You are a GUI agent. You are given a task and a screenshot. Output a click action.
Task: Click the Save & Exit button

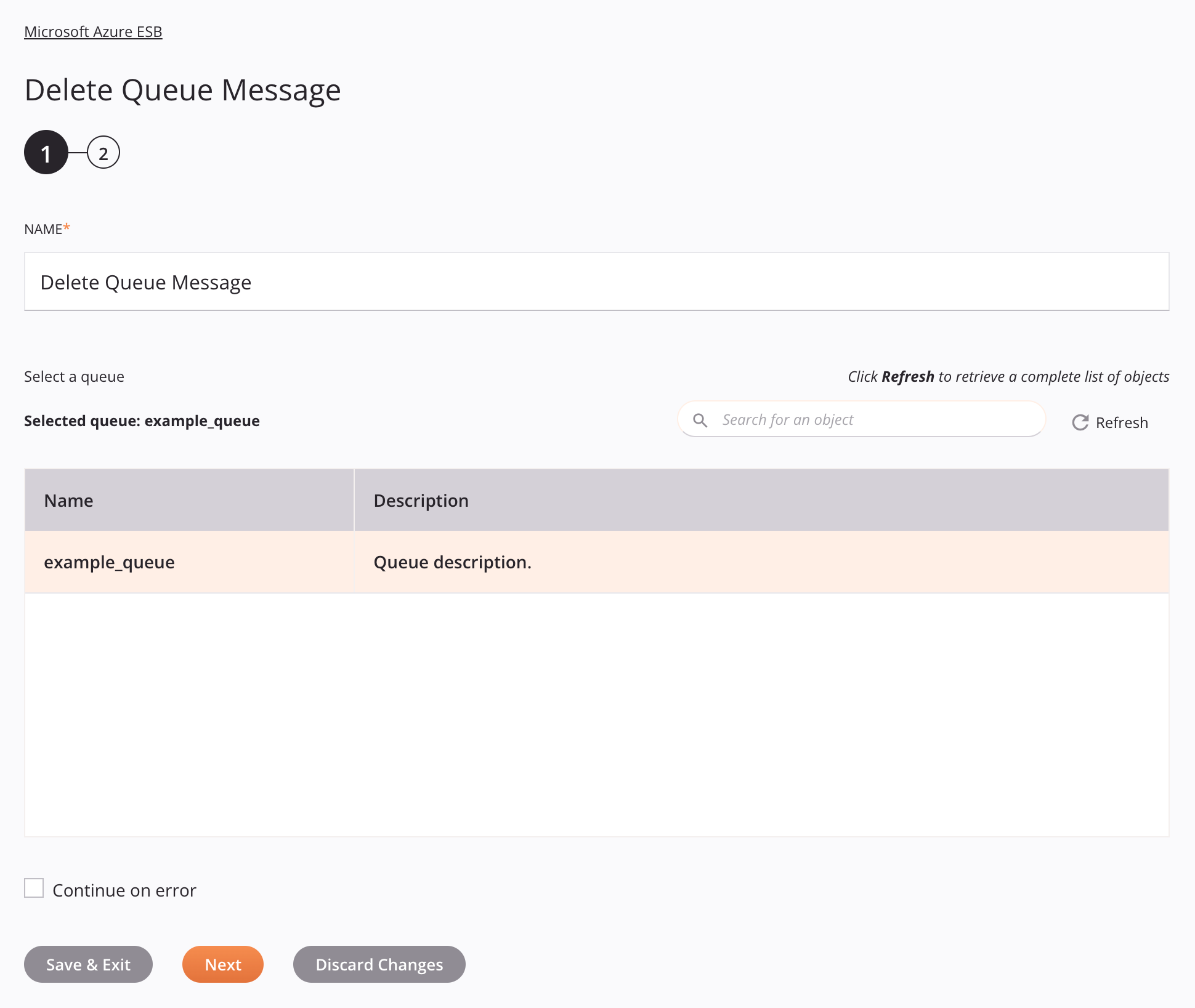pos(88,964)
